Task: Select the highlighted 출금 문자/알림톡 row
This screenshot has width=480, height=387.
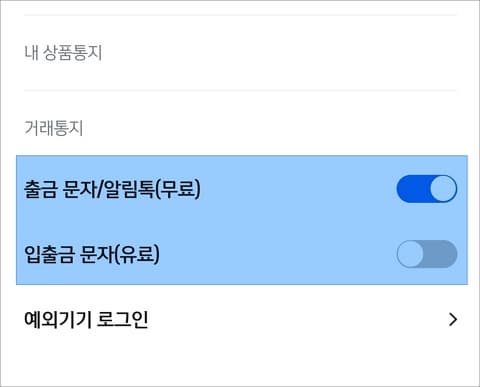Action: pyautogui.click(x=242, y=189)
